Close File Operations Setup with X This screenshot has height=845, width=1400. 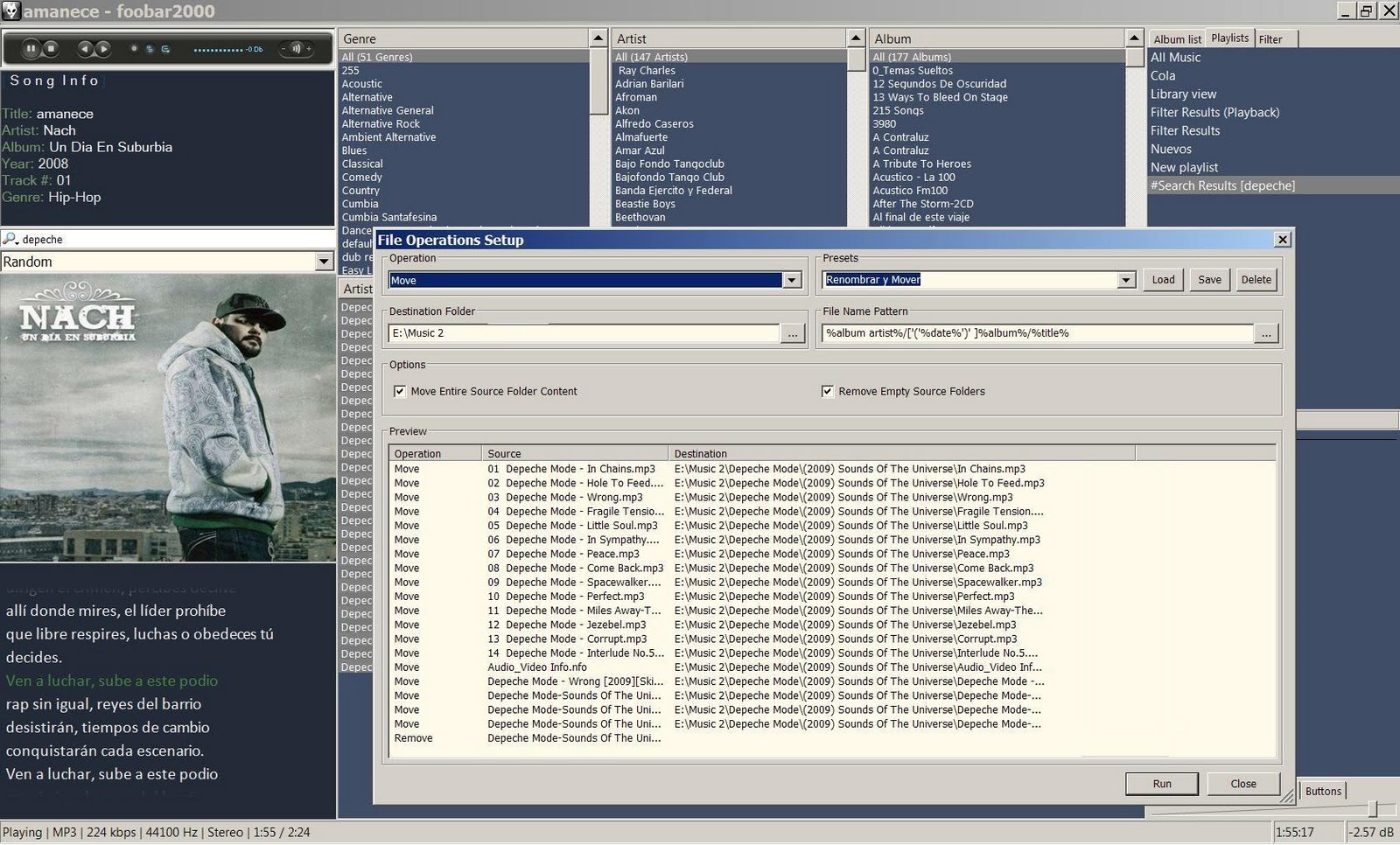pyautogui.click(x=1283, y=240)
